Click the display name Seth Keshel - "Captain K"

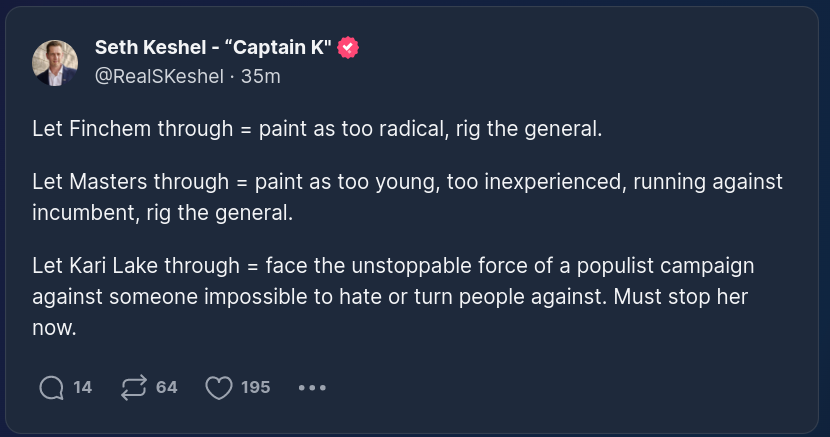tap(214, 47)
